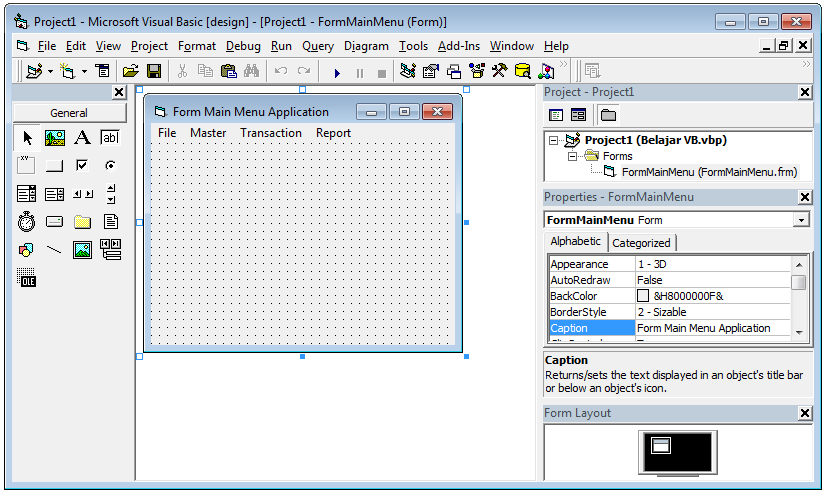Open the Tools menu

pos(413,46)
